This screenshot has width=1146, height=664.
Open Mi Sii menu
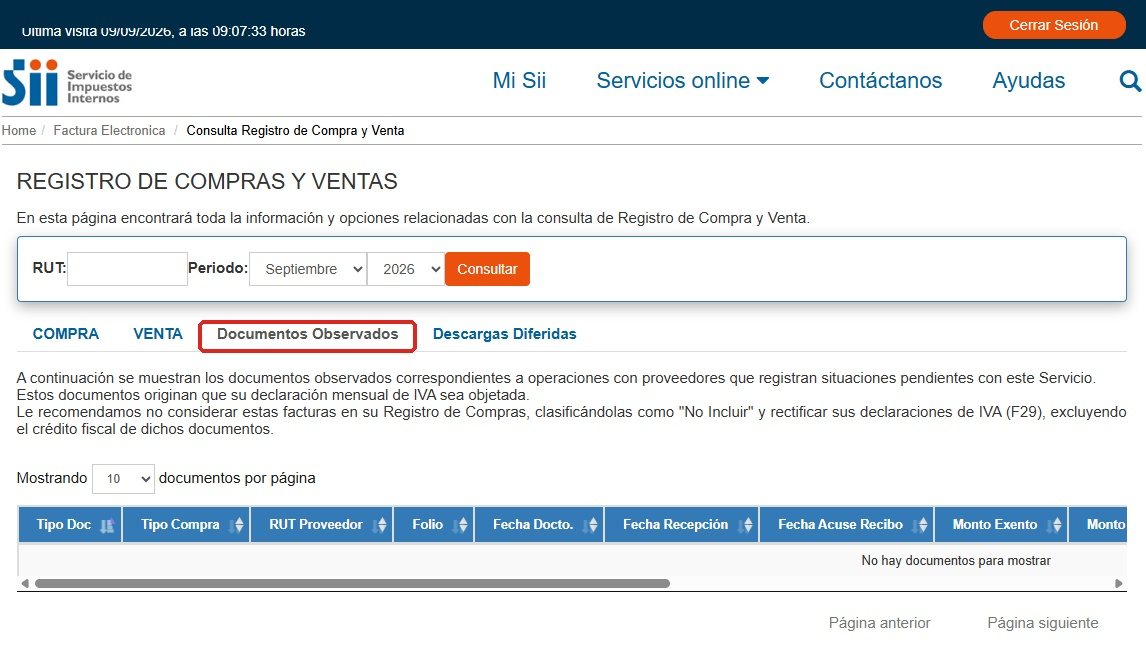pyautogui.click(x=519, y=80)
